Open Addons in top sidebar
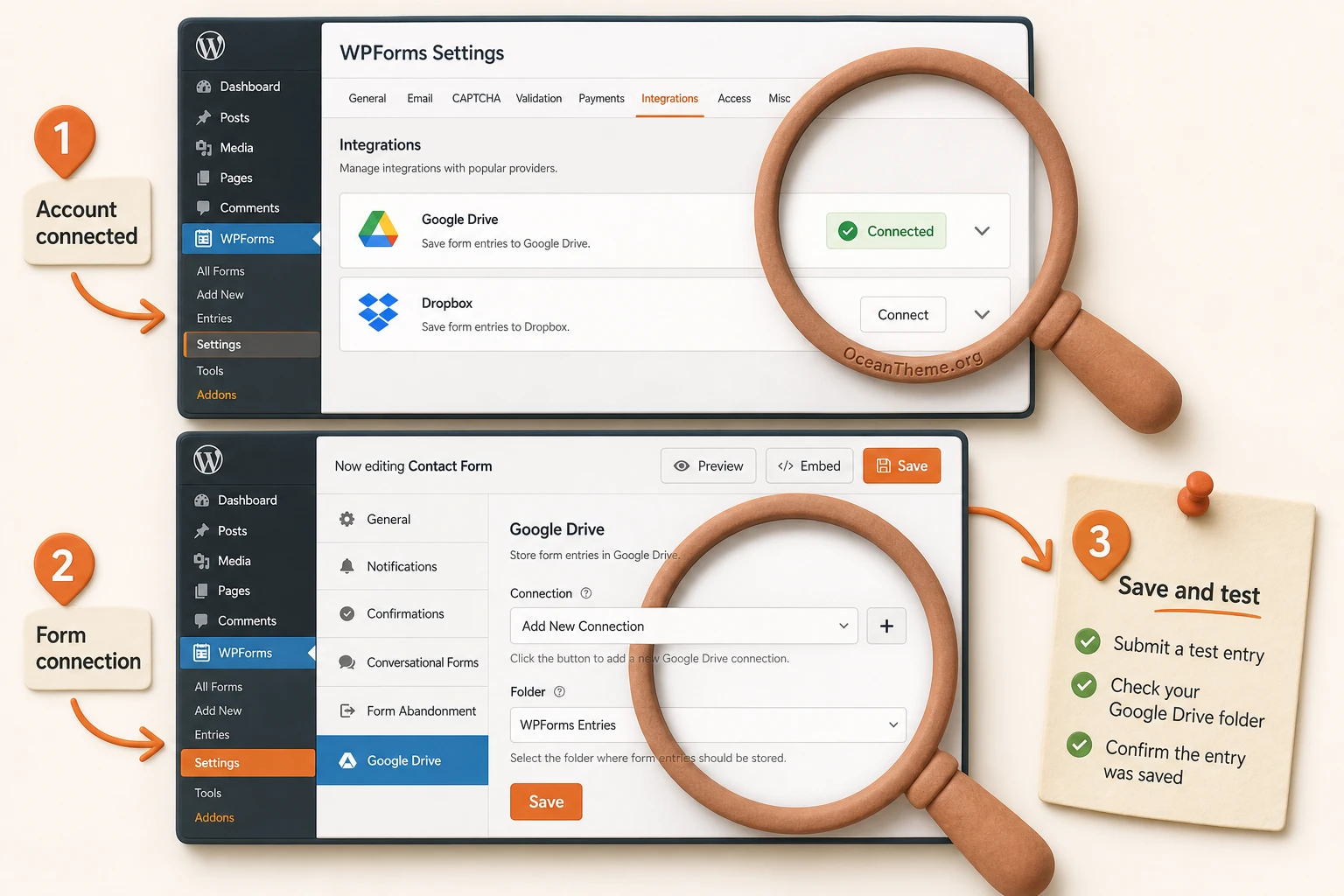The width and height of the screenshot is (1344, 896). tap(216, 395)
